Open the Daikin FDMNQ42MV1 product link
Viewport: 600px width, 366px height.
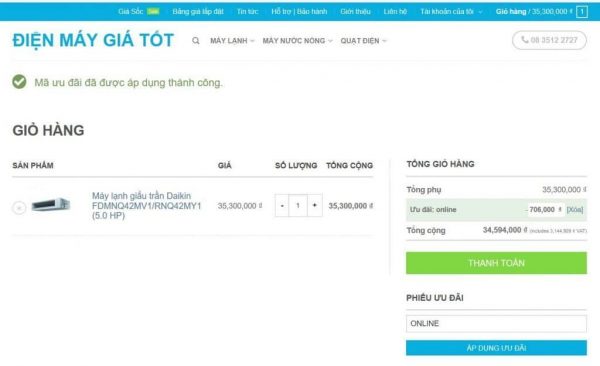coord(147,206)
